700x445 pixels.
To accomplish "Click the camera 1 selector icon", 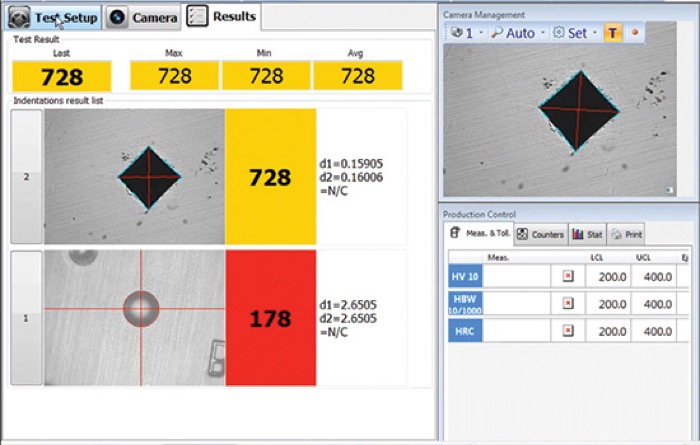I will click(x=459, y=33).
